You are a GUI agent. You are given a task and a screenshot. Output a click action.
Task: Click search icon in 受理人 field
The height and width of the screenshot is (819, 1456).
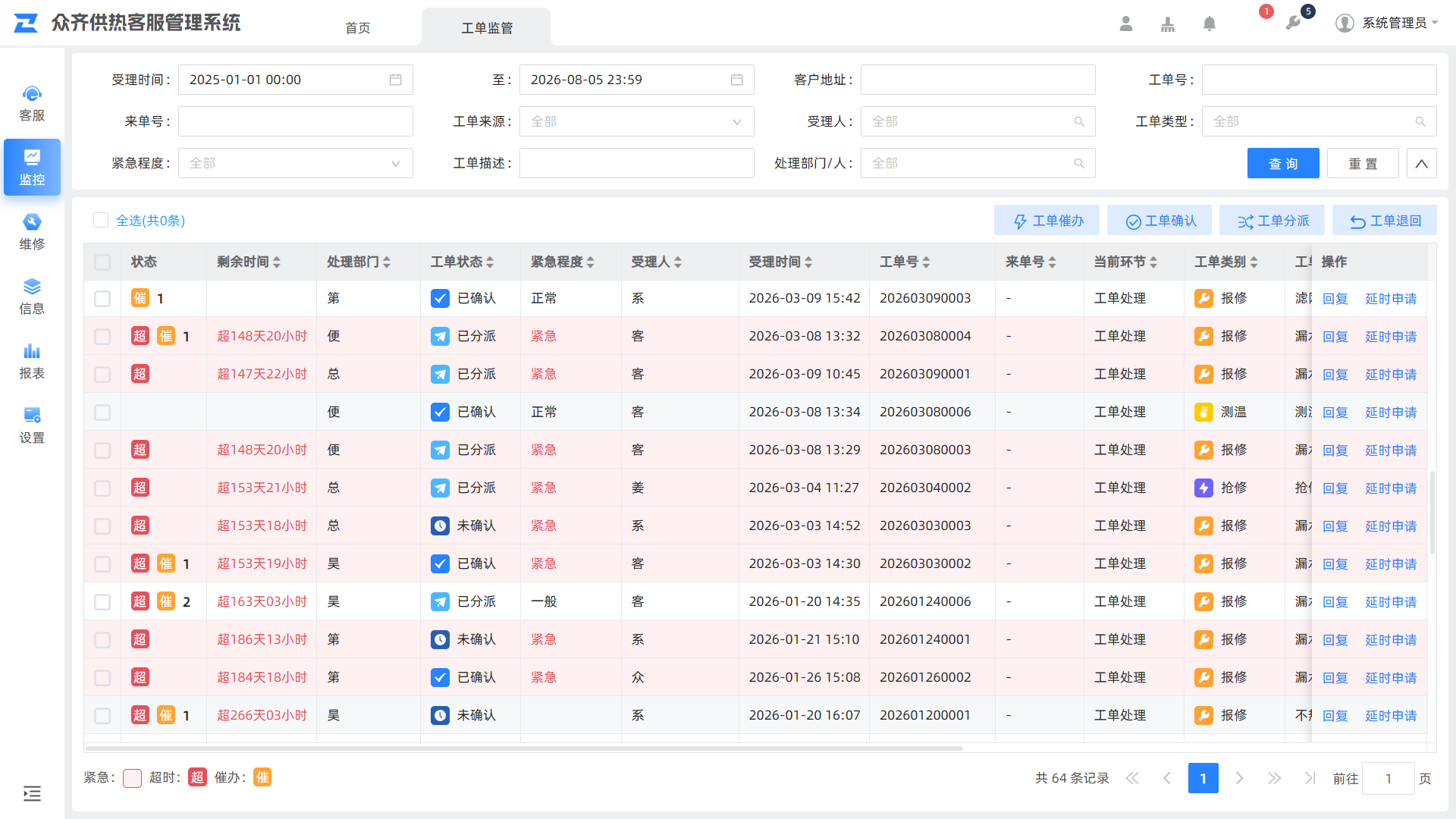[x=1079, y=121]
